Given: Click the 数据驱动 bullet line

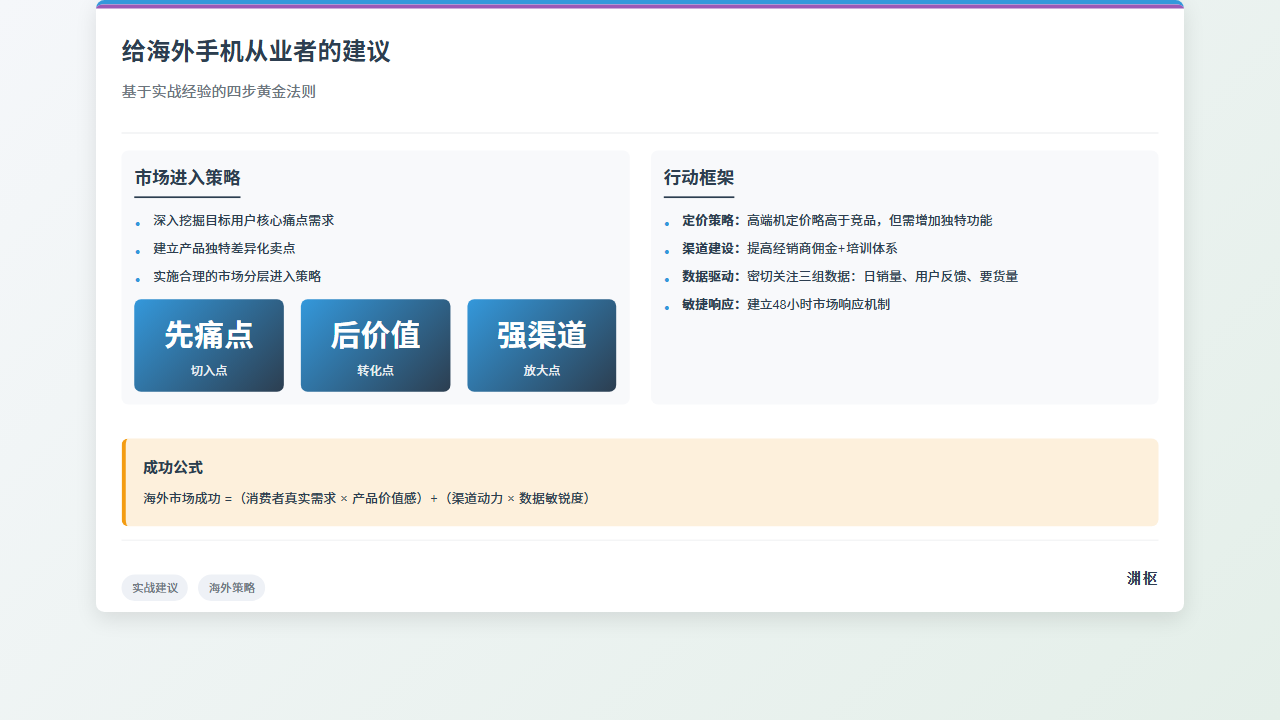Looking at the screenshot, I should (x=850, y=277).
